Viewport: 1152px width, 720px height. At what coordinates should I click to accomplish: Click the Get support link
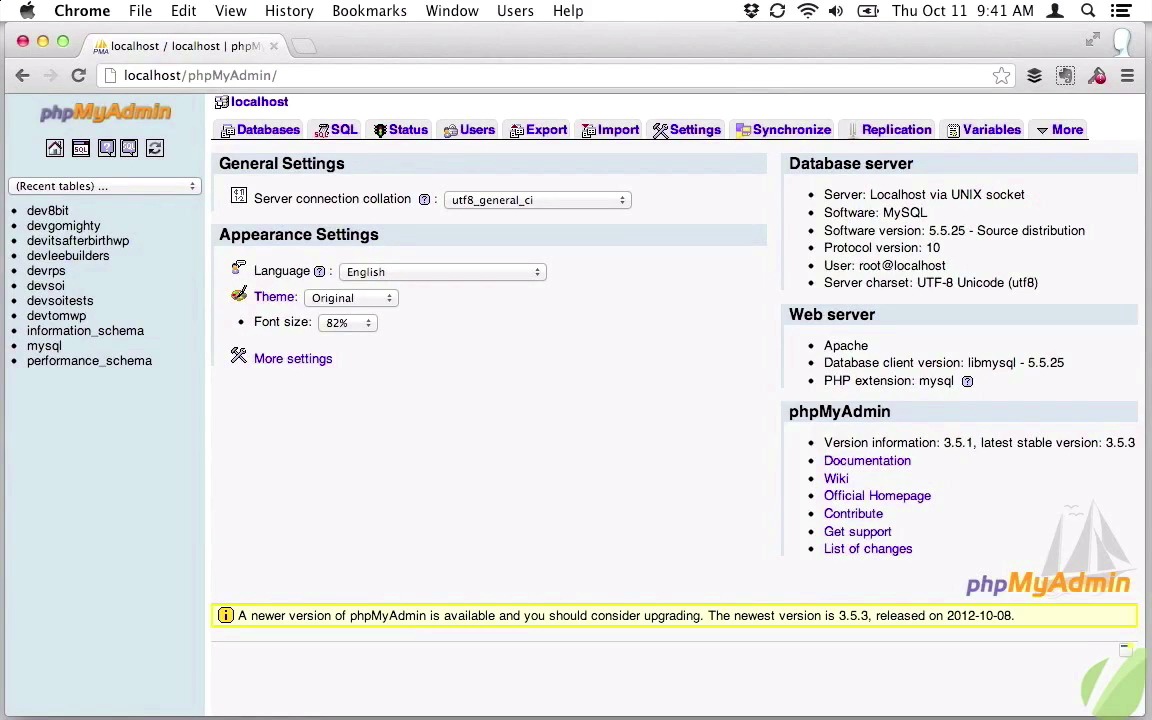coord(857,531)
